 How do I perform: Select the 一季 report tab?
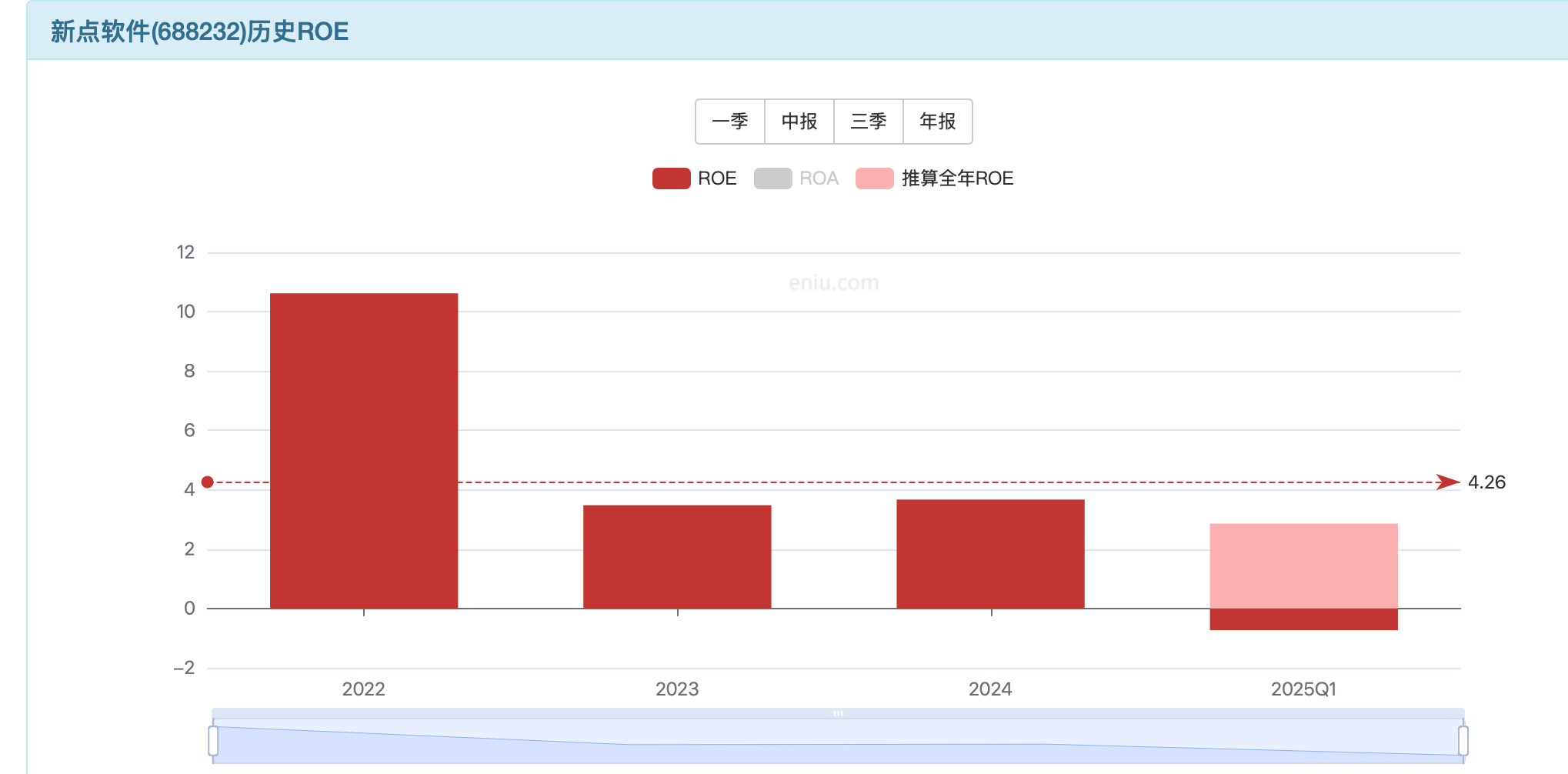point(730,122)
